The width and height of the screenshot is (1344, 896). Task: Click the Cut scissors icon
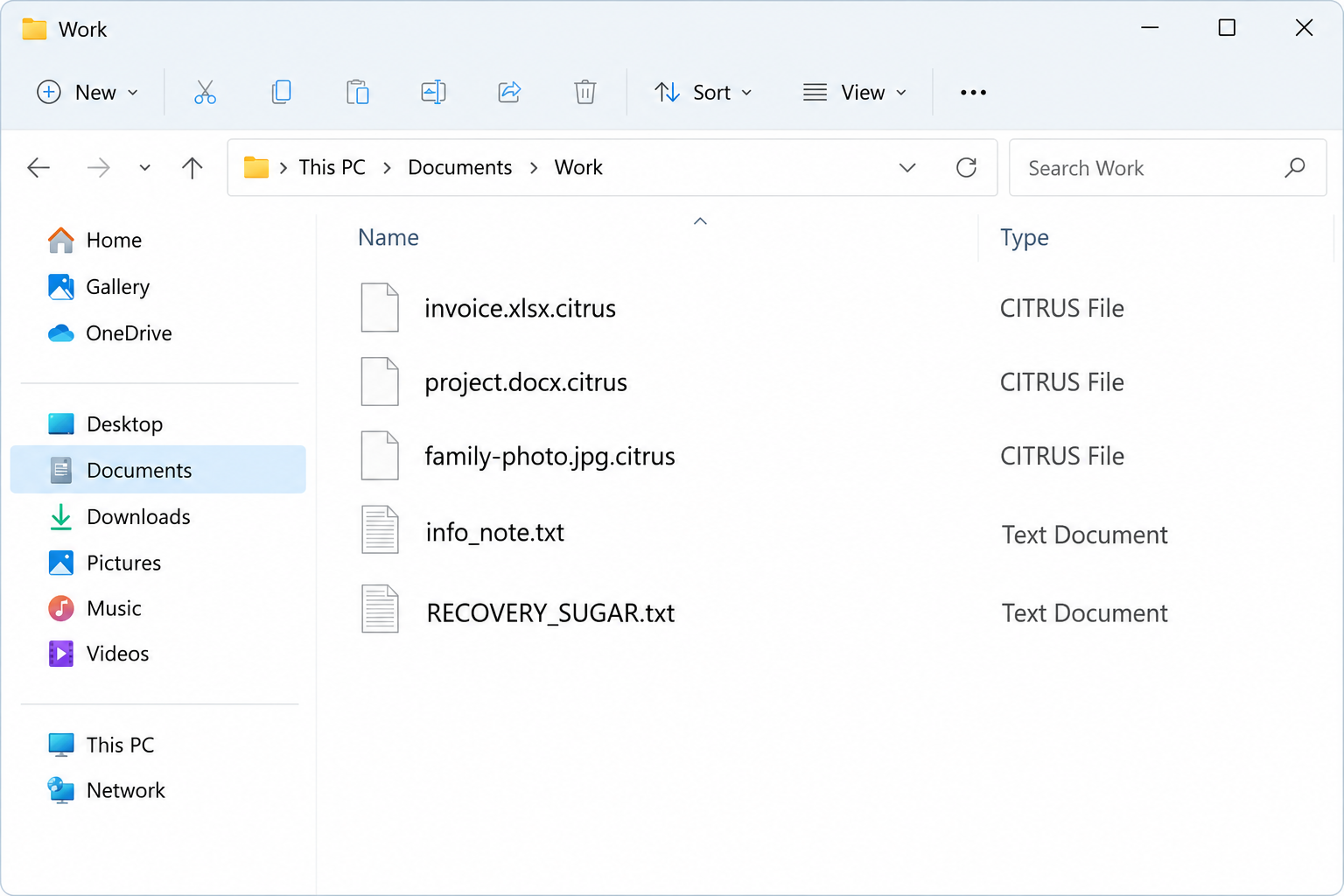click(x=205, y=92)
